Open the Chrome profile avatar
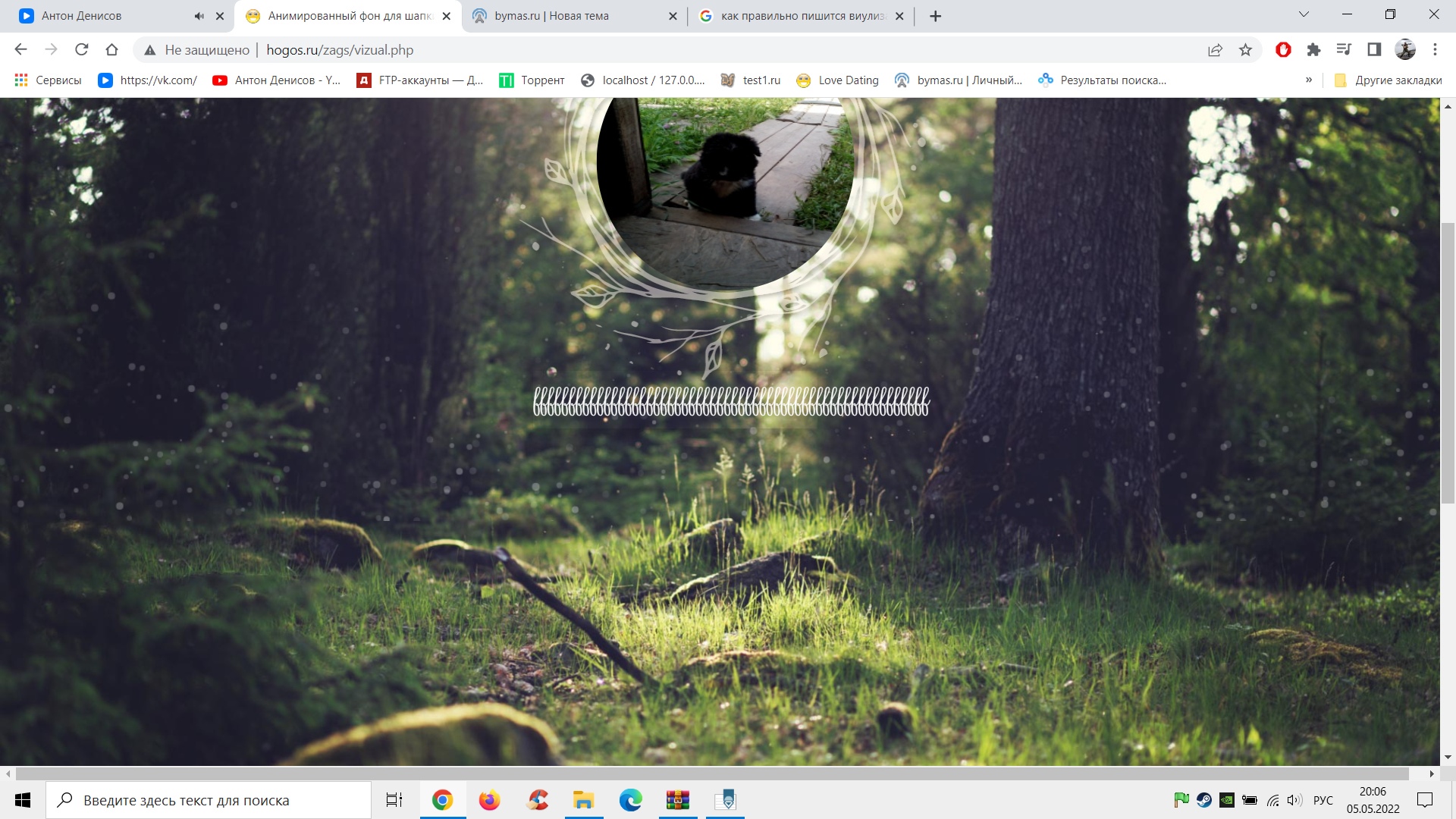Image resolution: width=1456 pixels, height=819 pixels. tap(1405, 50)
